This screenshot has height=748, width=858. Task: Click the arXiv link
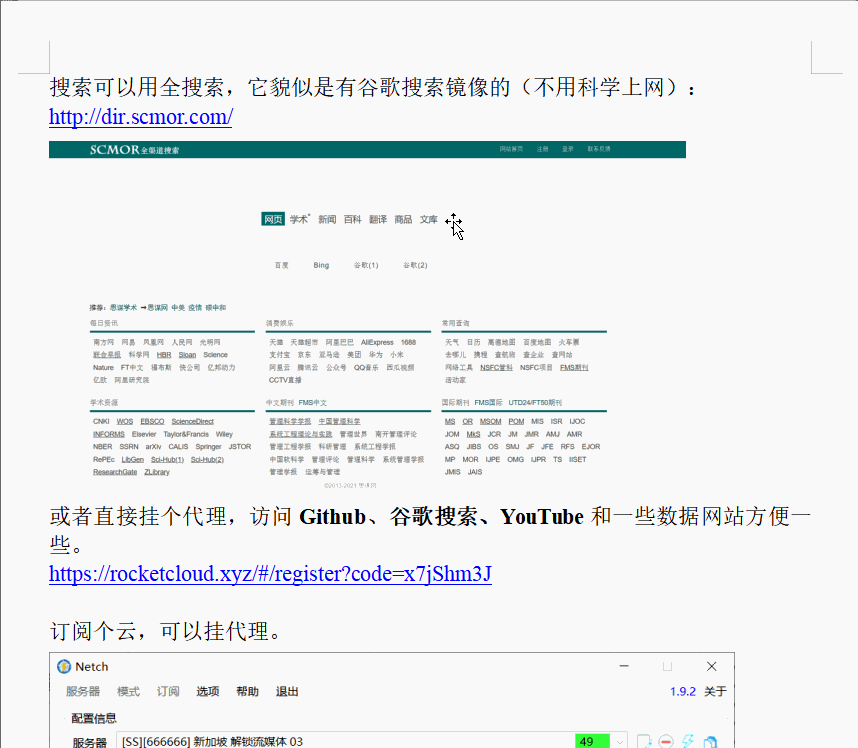click(x=153, y=447)
